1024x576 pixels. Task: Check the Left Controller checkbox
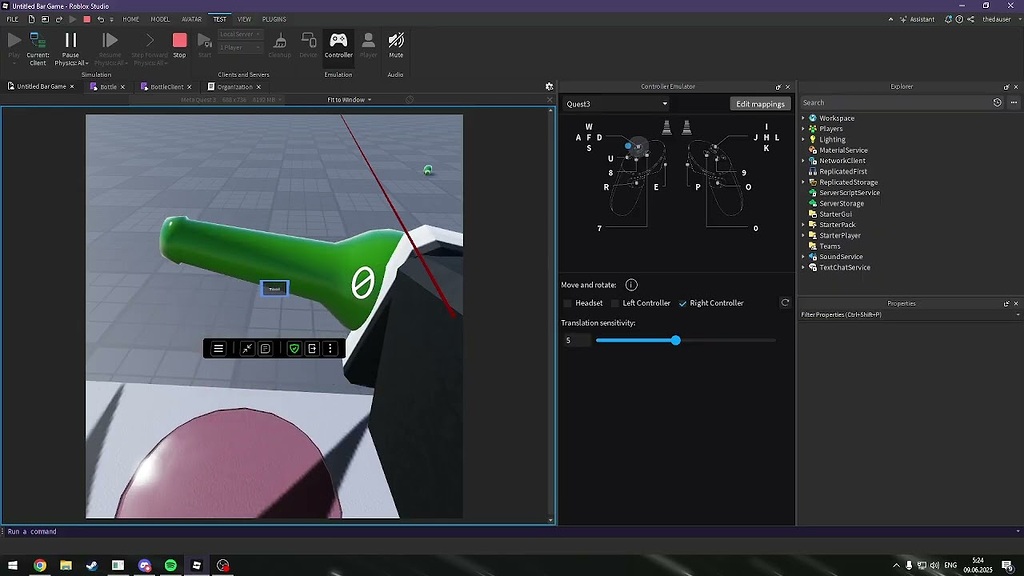tap(615, 303)
